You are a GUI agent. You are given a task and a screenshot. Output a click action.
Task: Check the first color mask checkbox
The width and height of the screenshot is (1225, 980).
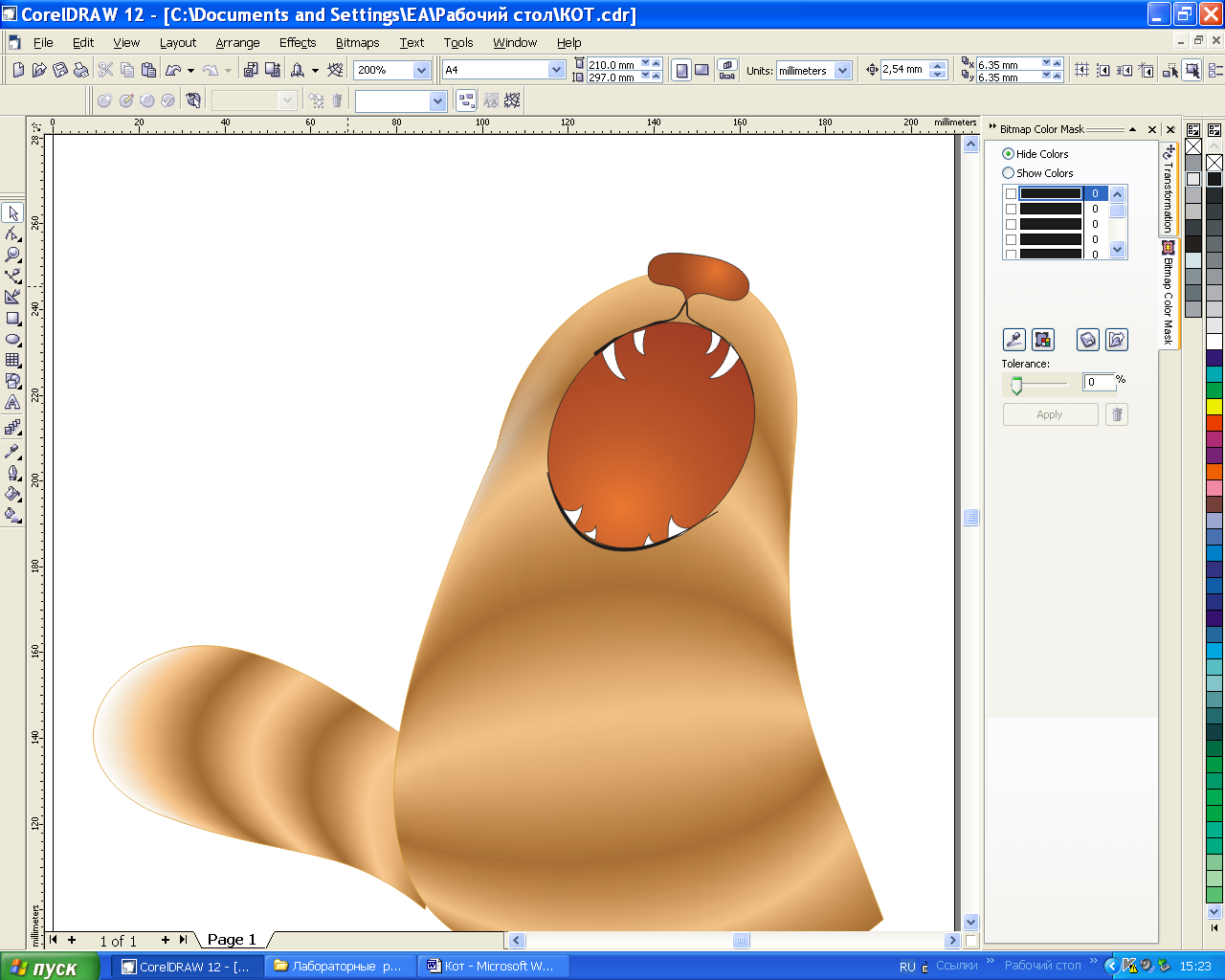click(1011, 193)
